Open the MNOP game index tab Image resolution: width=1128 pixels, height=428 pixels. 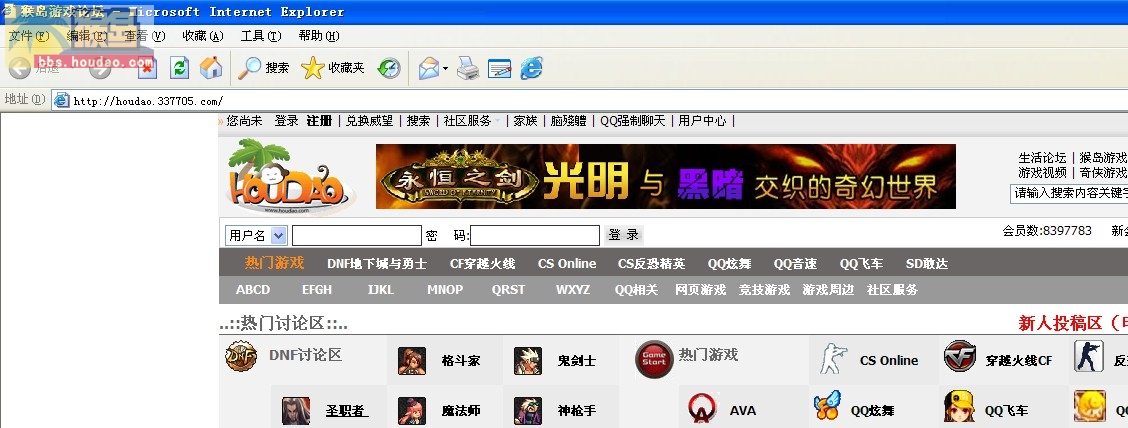tap(445, 290)
